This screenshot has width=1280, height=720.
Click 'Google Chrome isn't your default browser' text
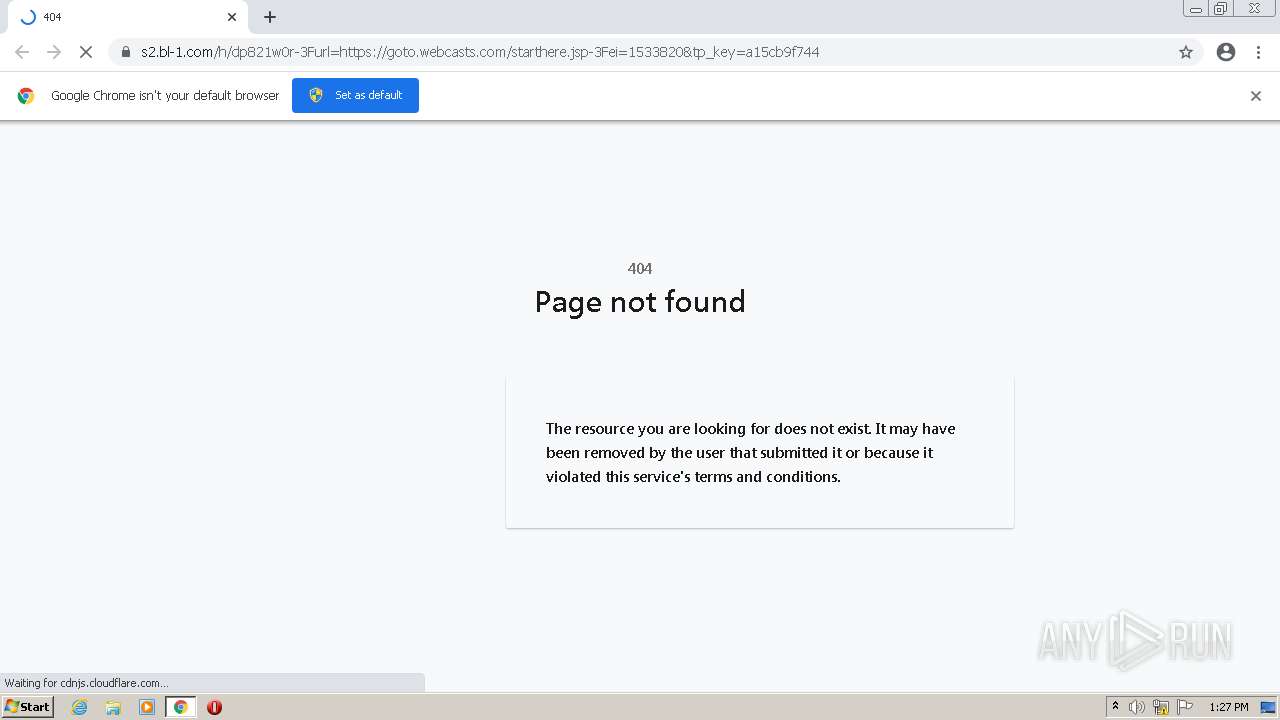tap(165, 96)
